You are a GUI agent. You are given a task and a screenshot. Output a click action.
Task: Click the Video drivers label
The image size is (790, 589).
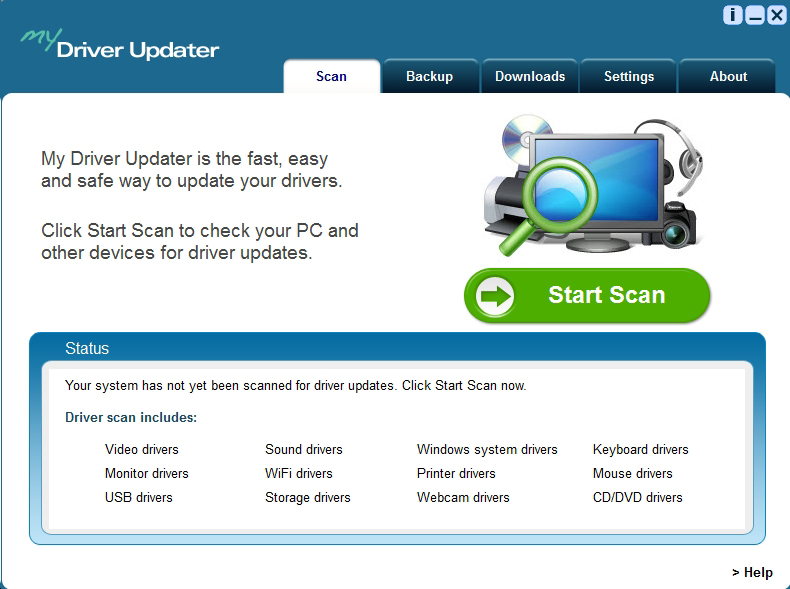[142, 450]
